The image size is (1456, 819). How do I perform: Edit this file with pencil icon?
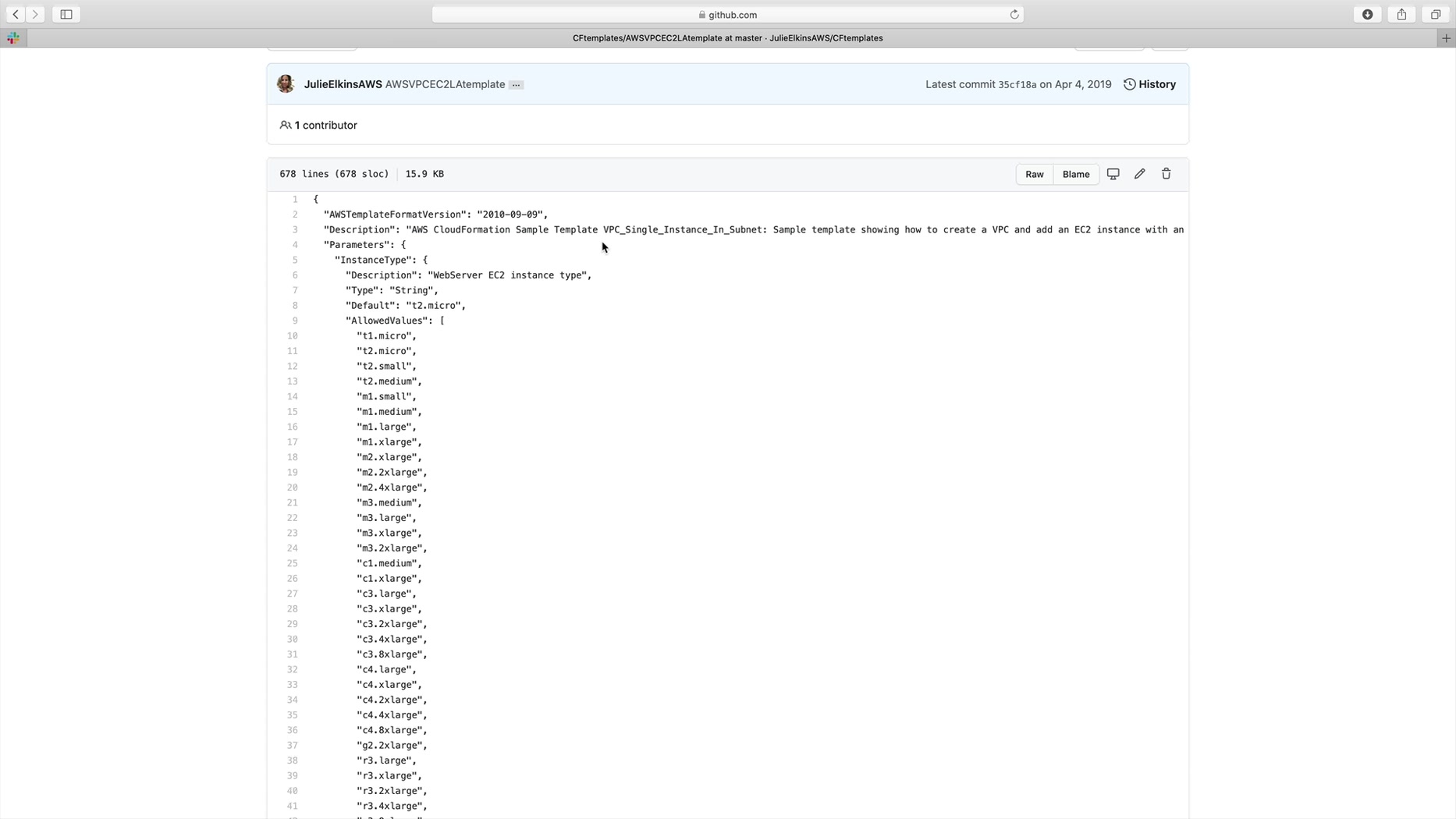1140,174
